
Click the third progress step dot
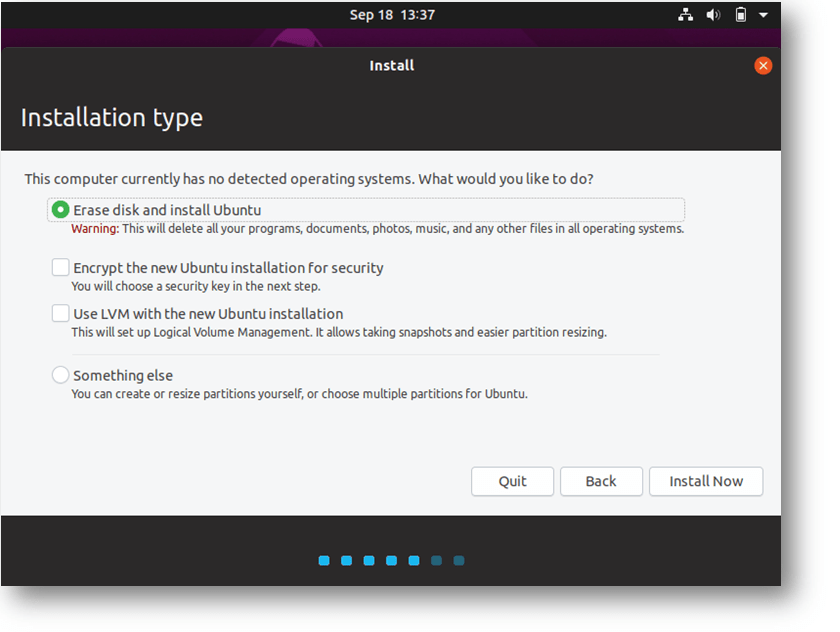point(369,560)
